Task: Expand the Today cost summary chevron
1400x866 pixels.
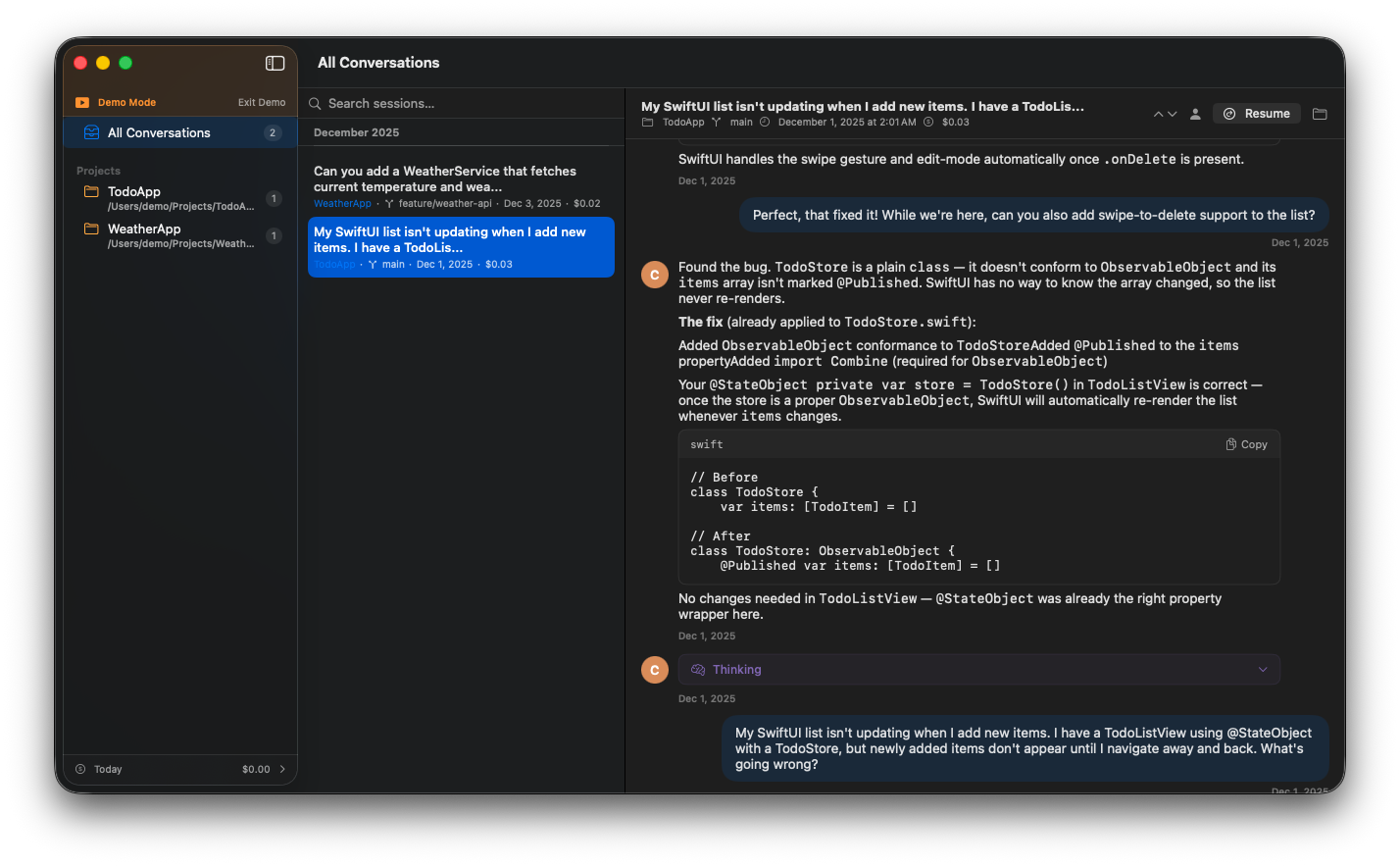Action: coord(284,769)
